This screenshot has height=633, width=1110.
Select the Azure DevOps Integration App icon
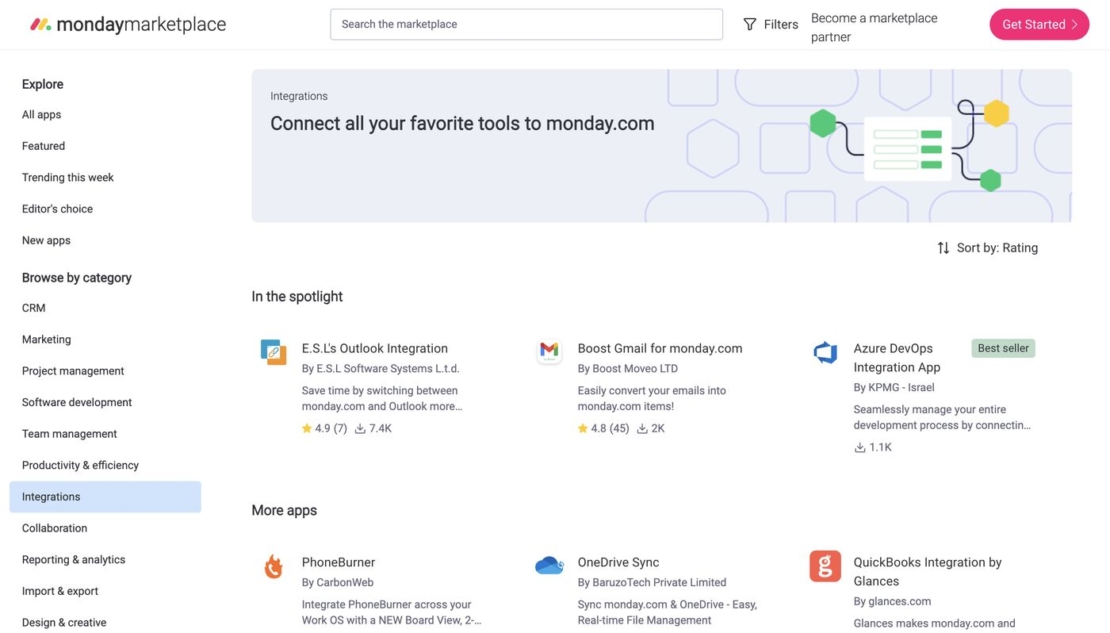(824, 351)
